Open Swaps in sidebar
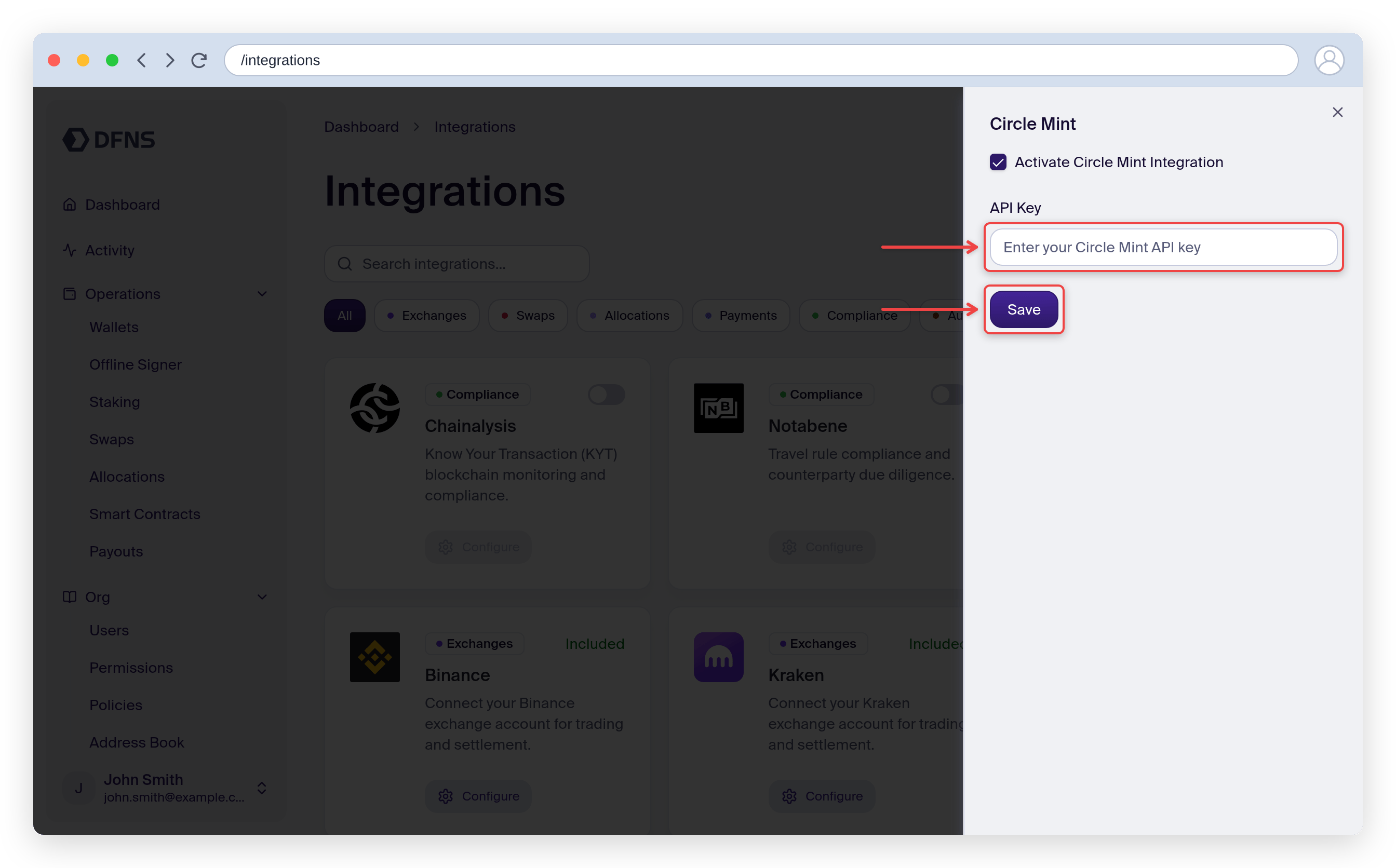The height and width of the screenshot is (868, 1396). coord(112,439)
